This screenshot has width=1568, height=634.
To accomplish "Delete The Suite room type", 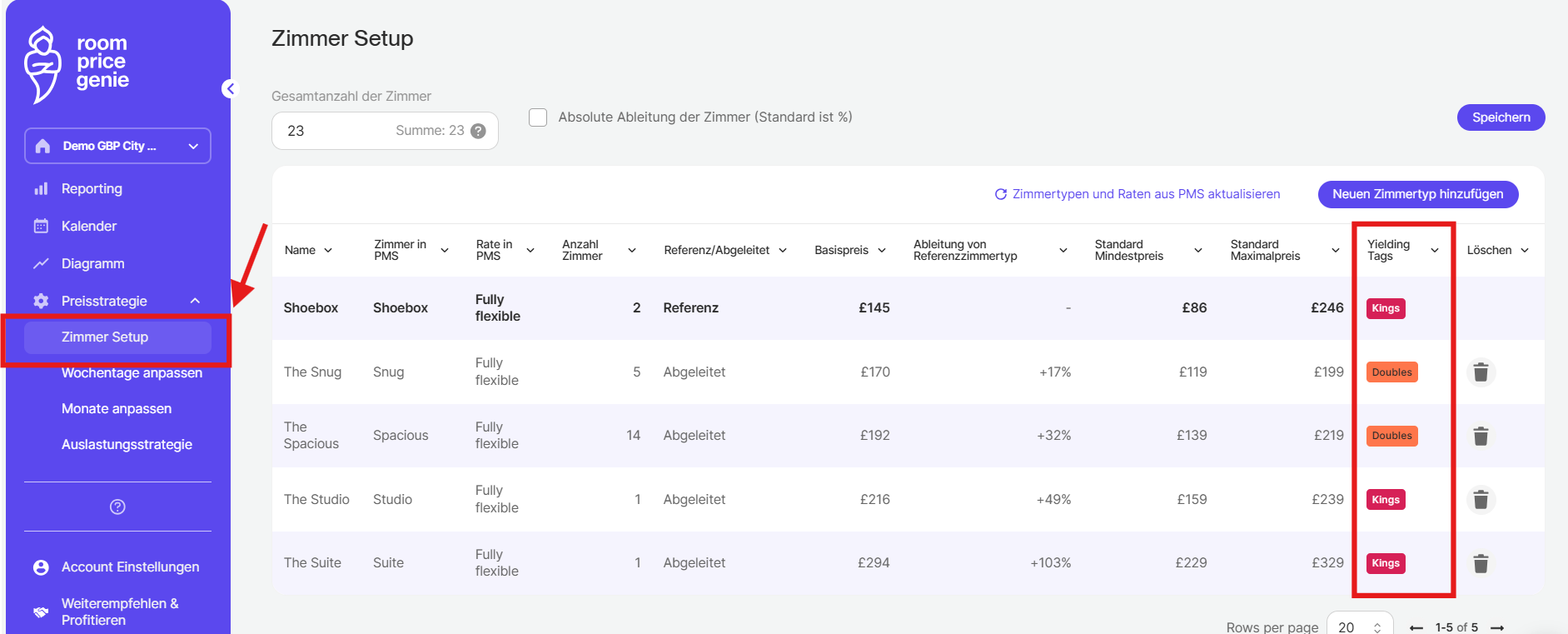I will coord(1481,564).
